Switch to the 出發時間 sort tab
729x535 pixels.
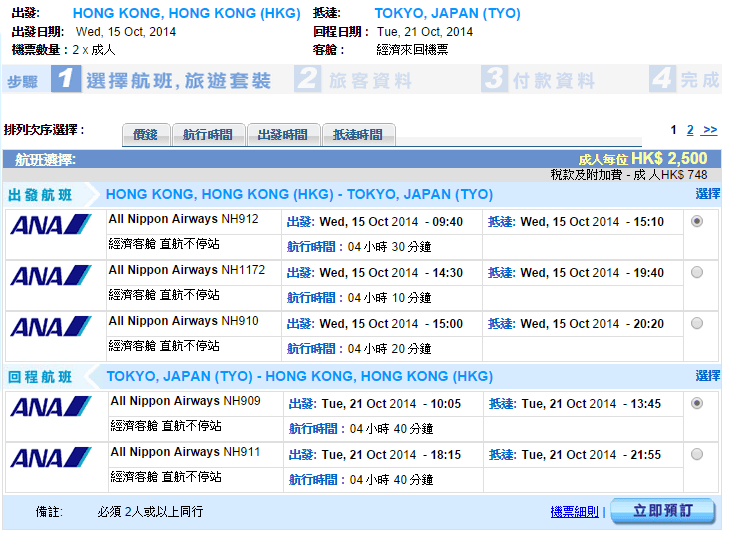point(283,135)
